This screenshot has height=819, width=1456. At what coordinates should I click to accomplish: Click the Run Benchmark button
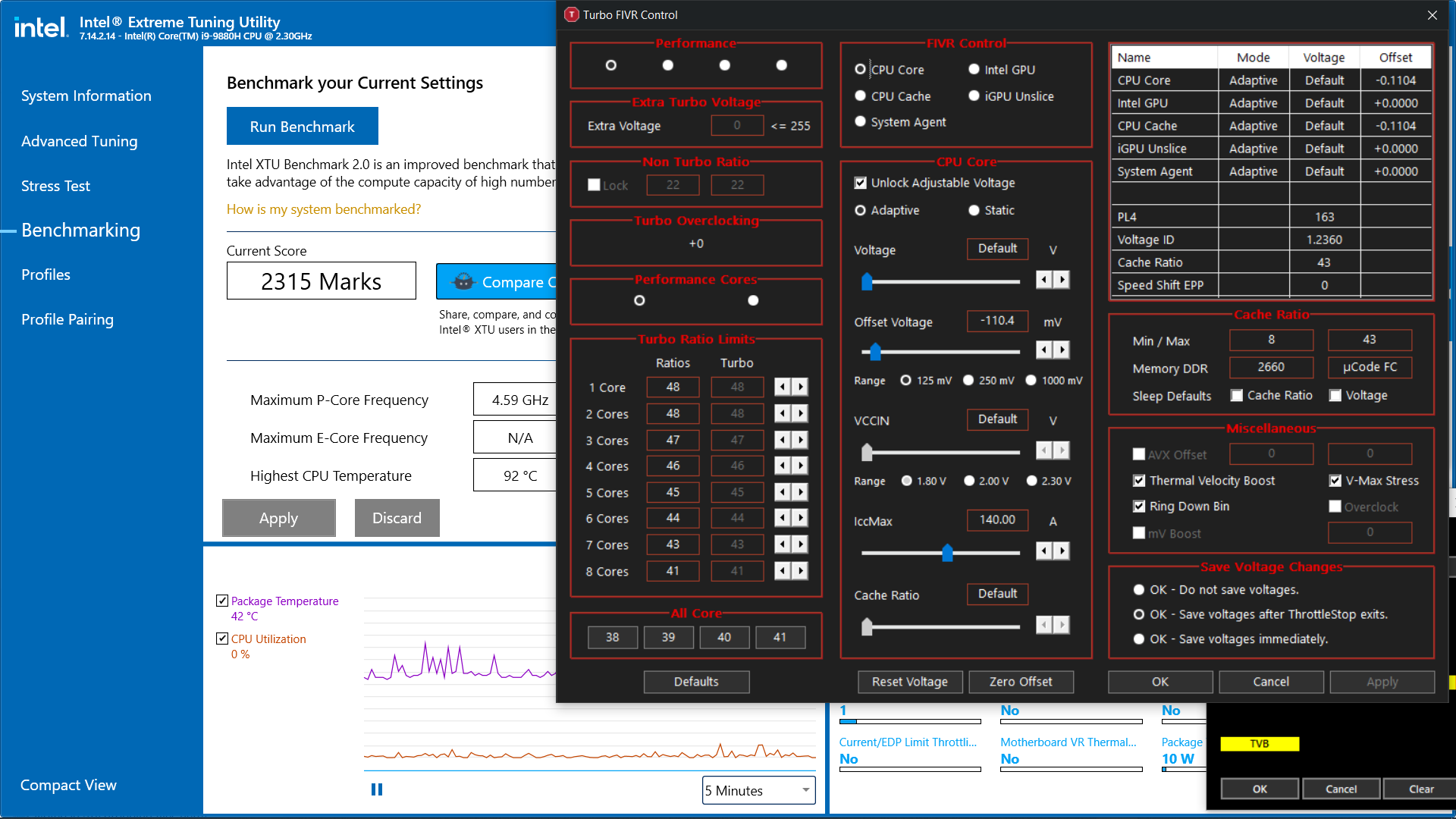302,126
